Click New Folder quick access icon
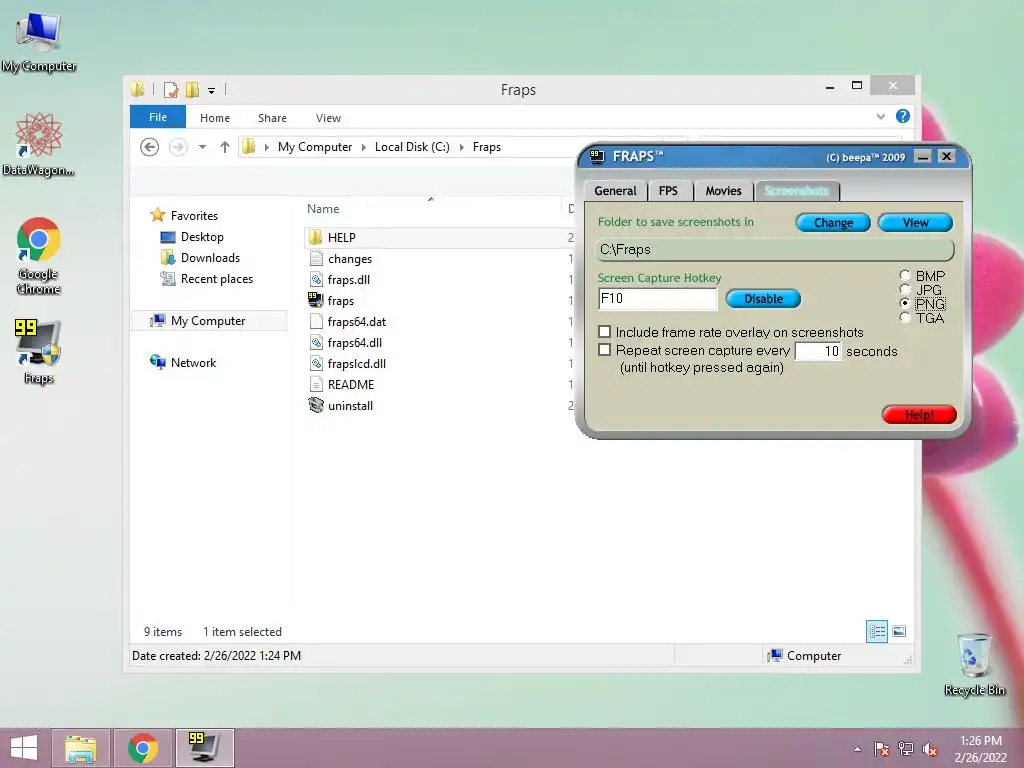The height and width of the screenshot is (768, 1024). point(192,89)
